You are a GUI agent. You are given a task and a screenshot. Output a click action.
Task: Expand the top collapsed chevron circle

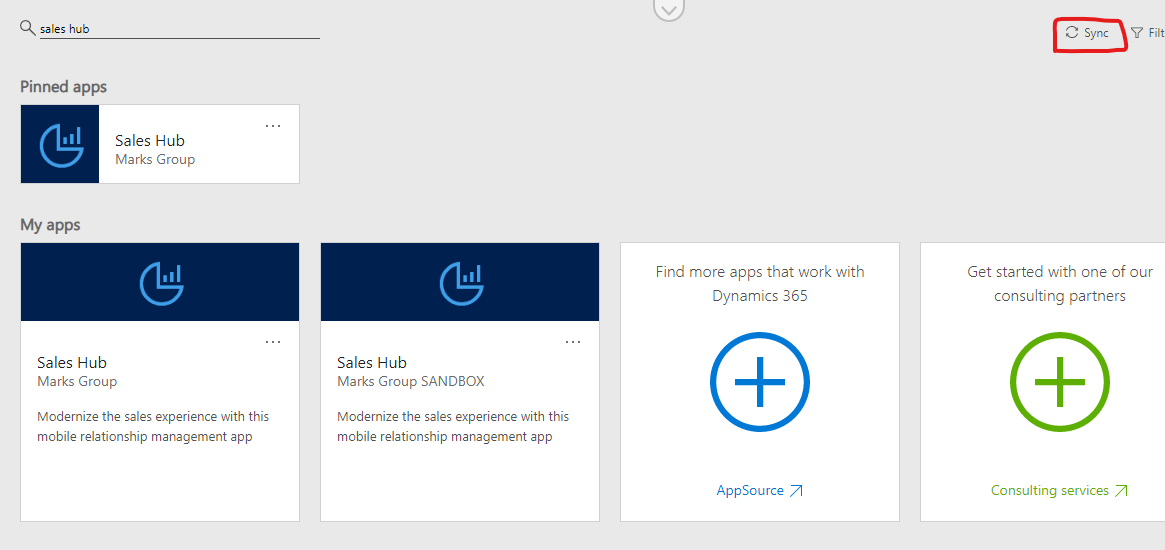[x=669, y=9]
